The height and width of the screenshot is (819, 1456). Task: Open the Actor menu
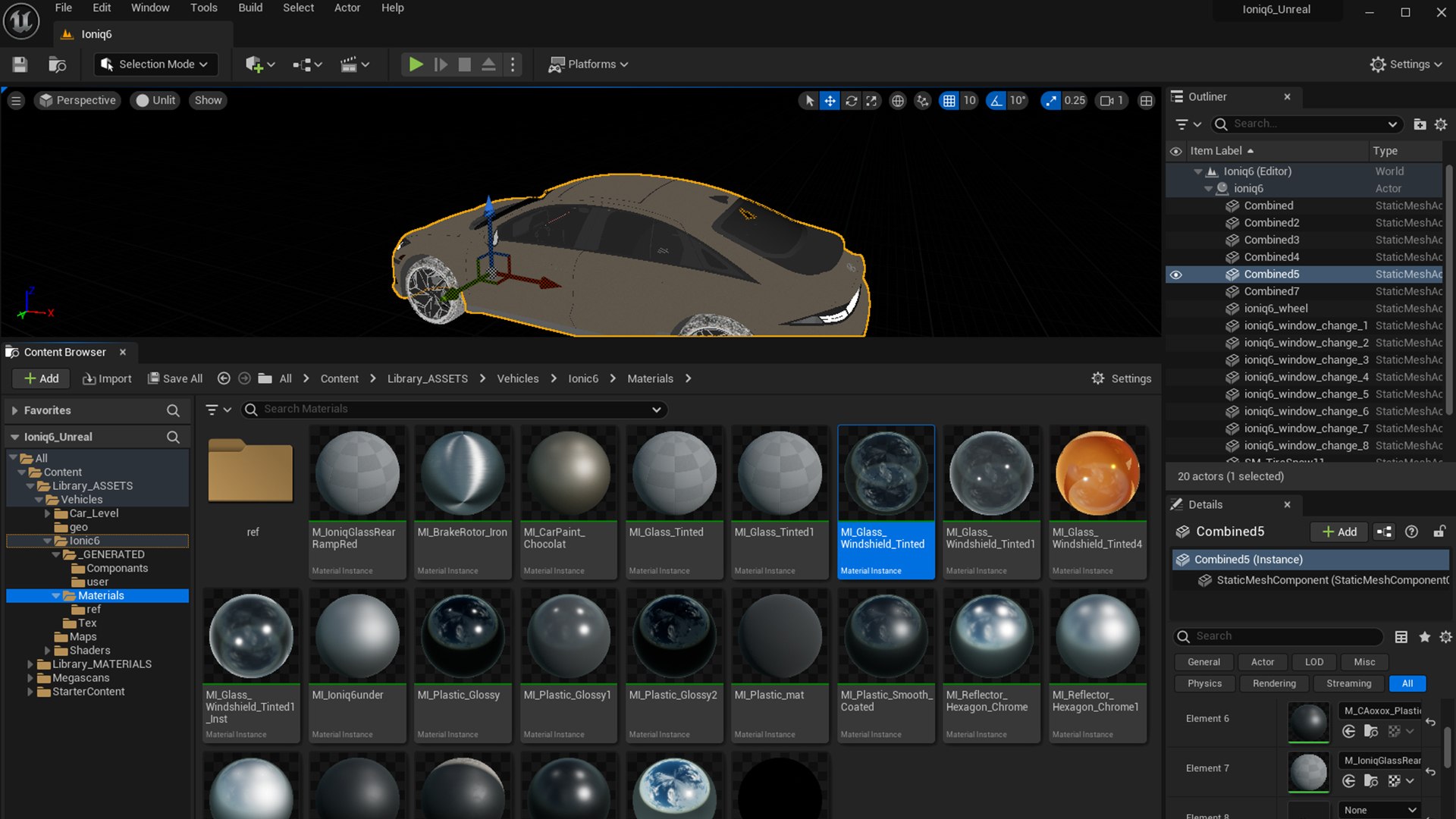point(347,8)
